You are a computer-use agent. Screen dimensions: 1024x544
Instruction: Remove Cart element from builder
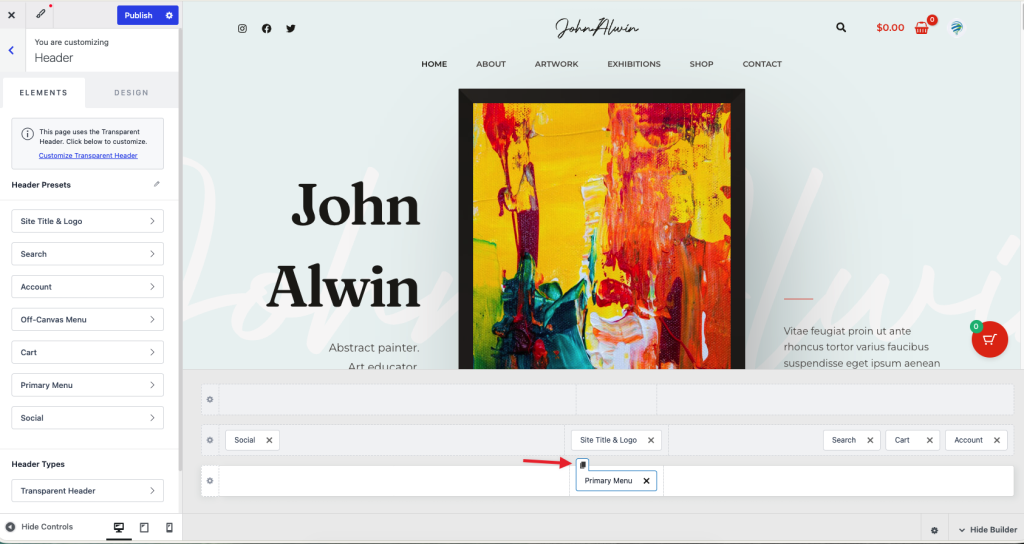[929, 440]
